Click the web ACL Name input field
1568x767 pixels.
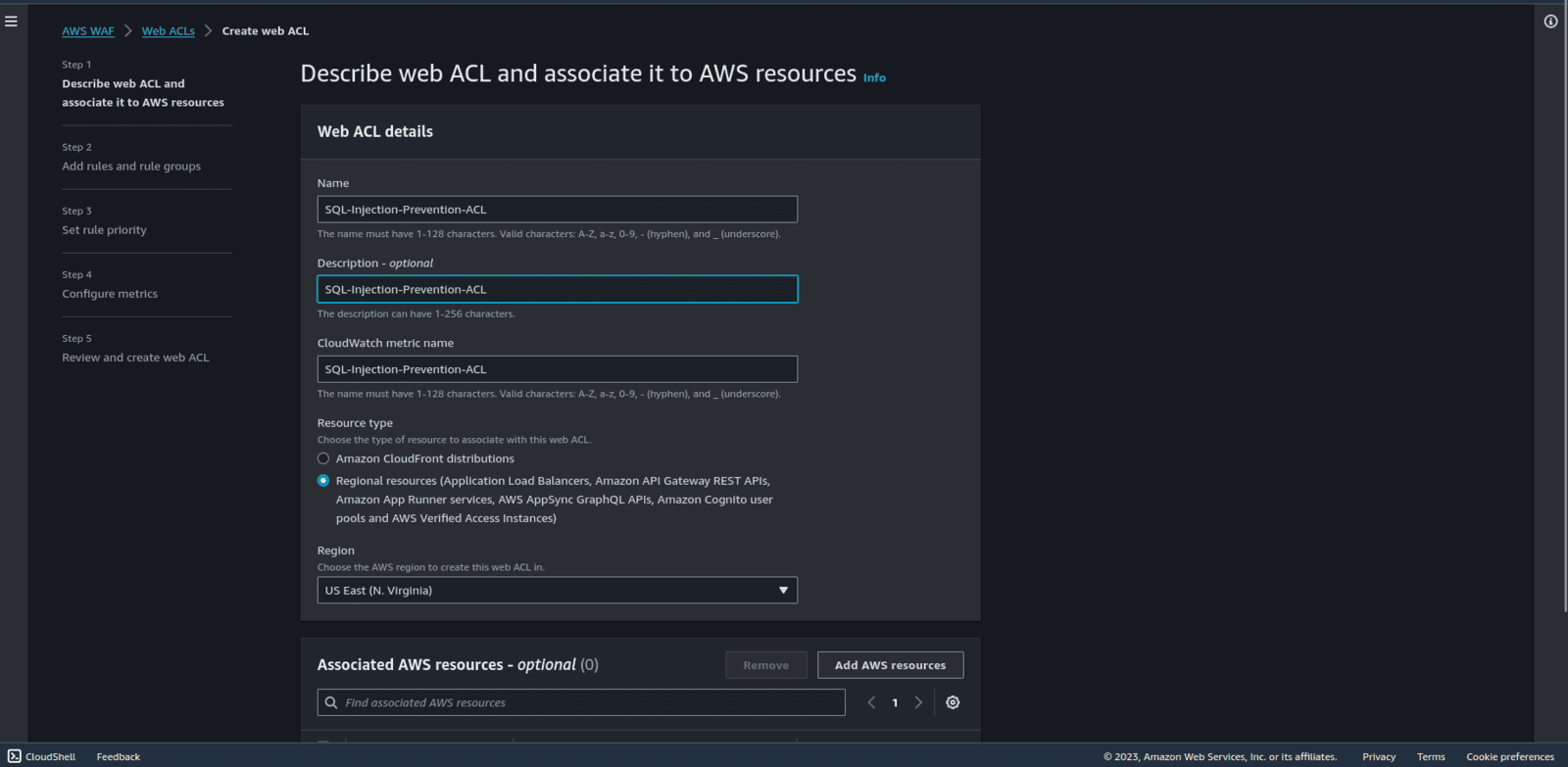pyautogui.click(x=557, y=210)
